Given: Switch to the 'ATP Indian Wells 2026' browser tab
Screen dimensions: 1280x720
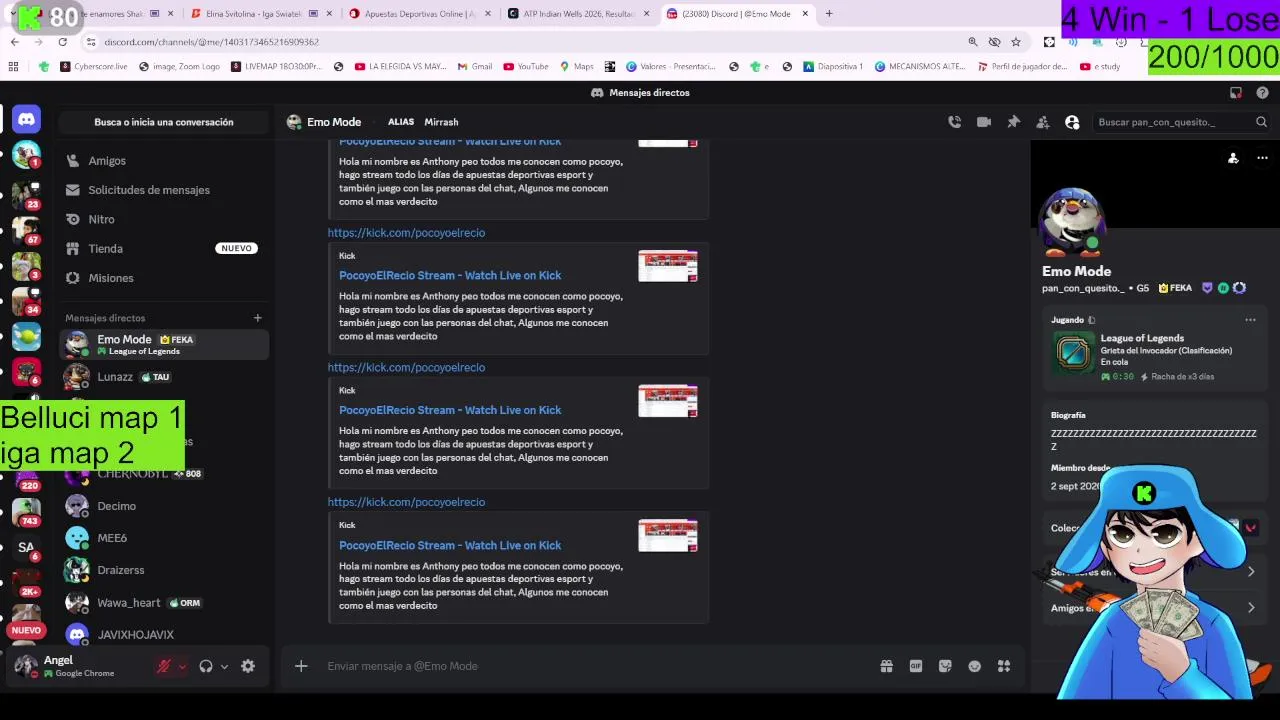Looking at the screenshot, I should tap(578, 14).
